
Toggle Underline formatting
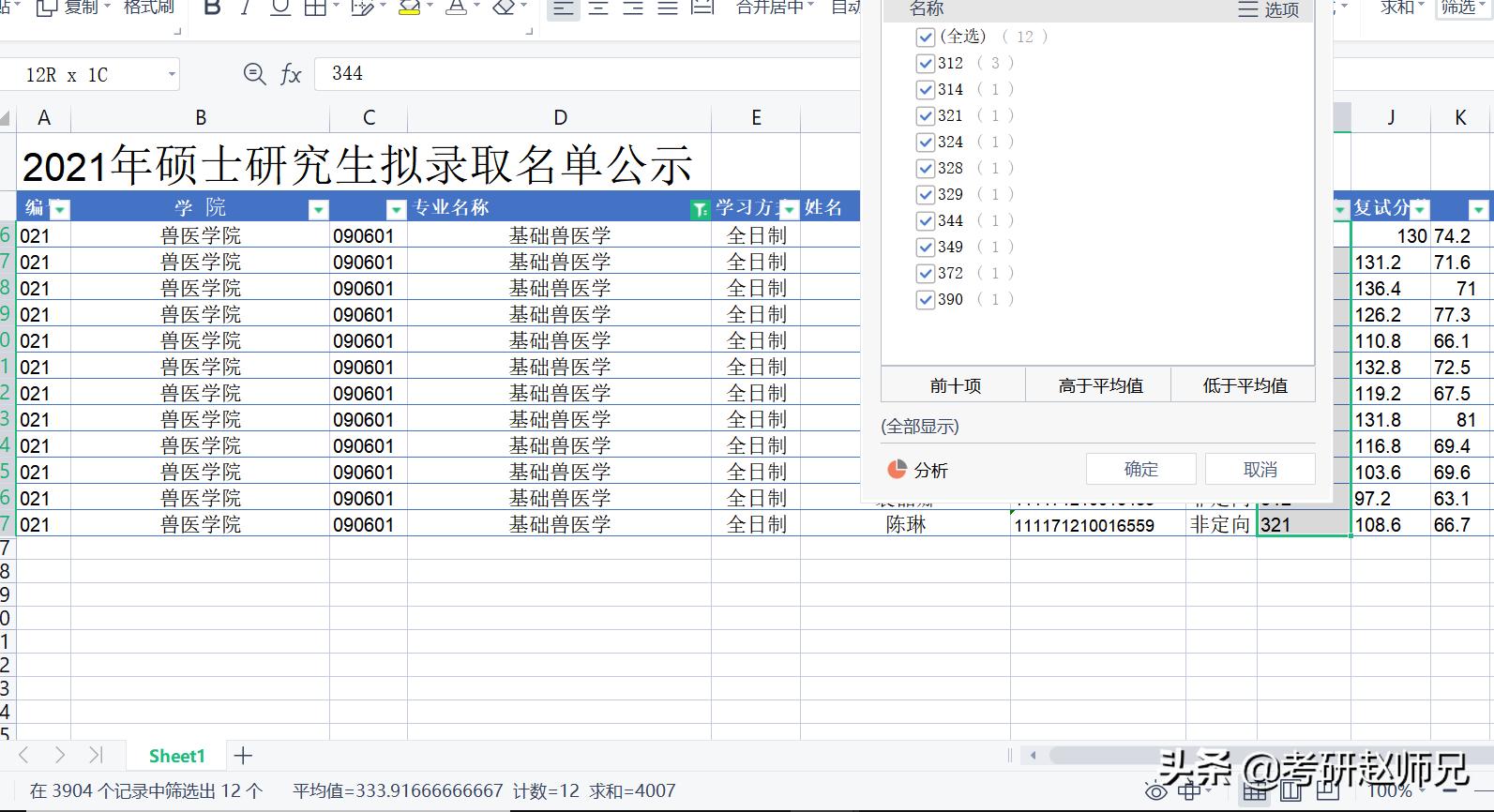pyautogui.click(x=279, y=8)
